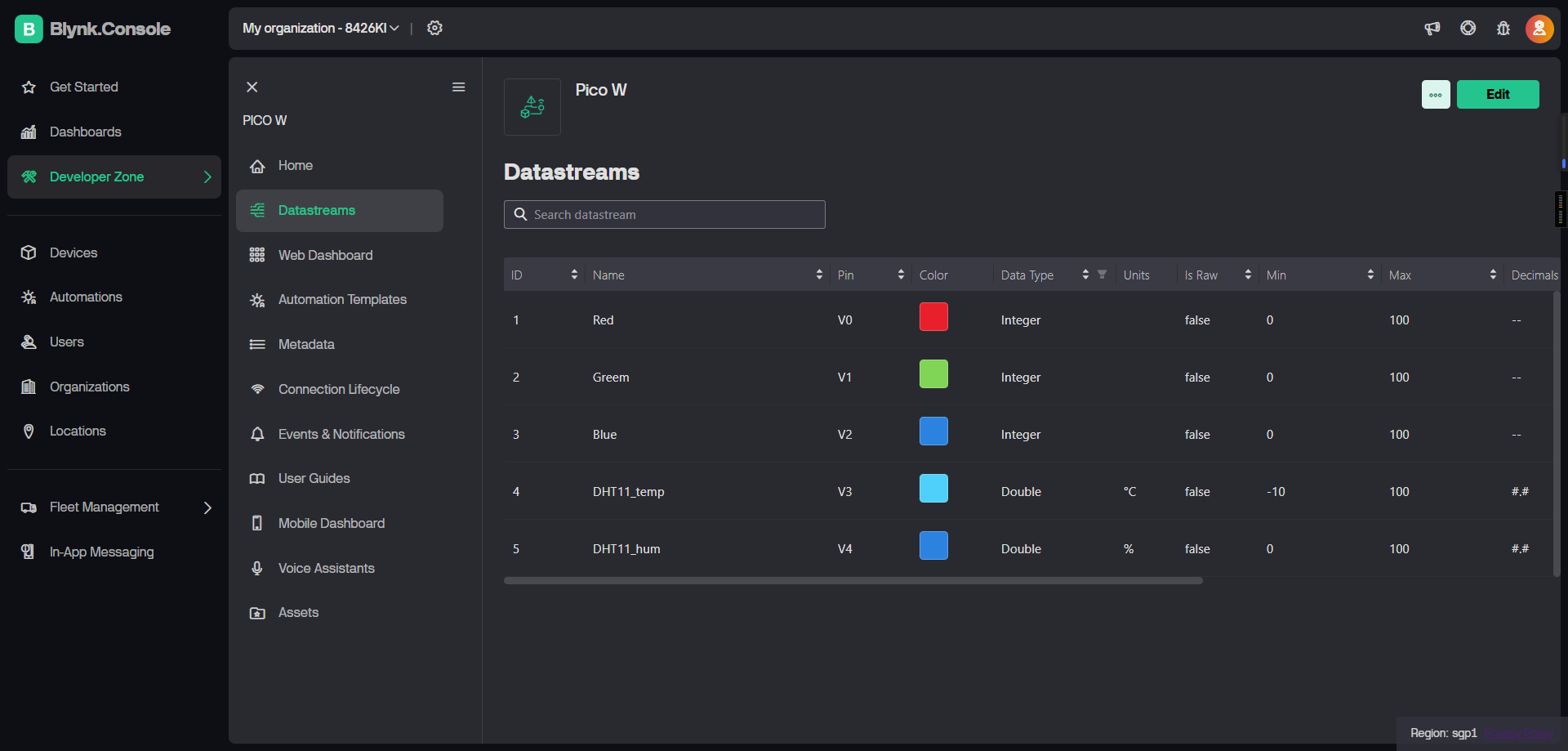Click the blue swatch for Blue datastream
Viewport: 1568px width, 751px height.
[933, 431]
